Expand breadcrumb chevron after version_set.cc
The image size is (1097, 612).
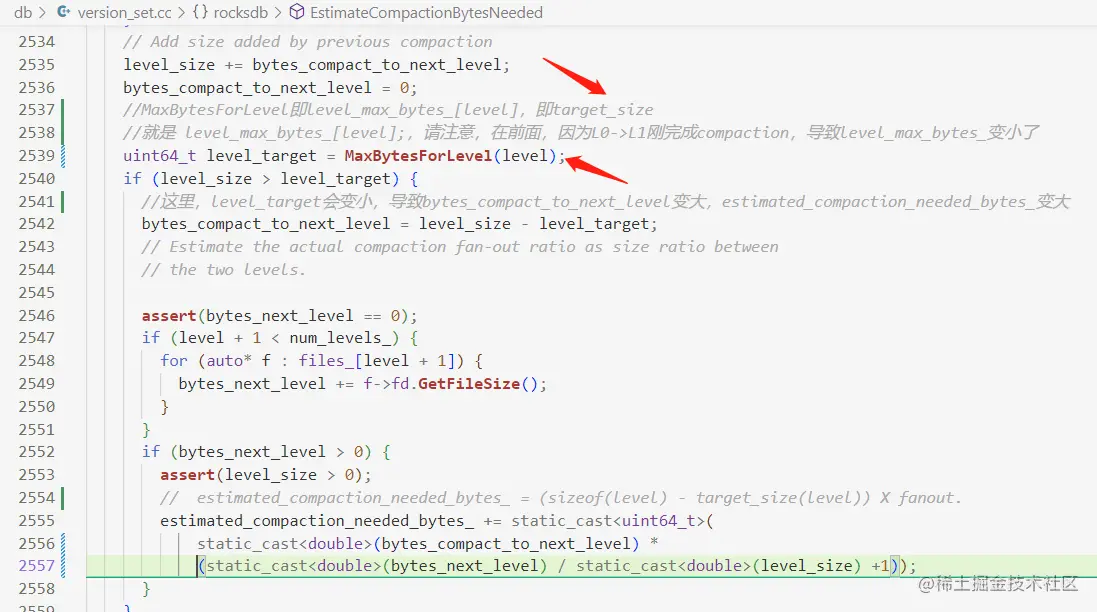point(182,13)
